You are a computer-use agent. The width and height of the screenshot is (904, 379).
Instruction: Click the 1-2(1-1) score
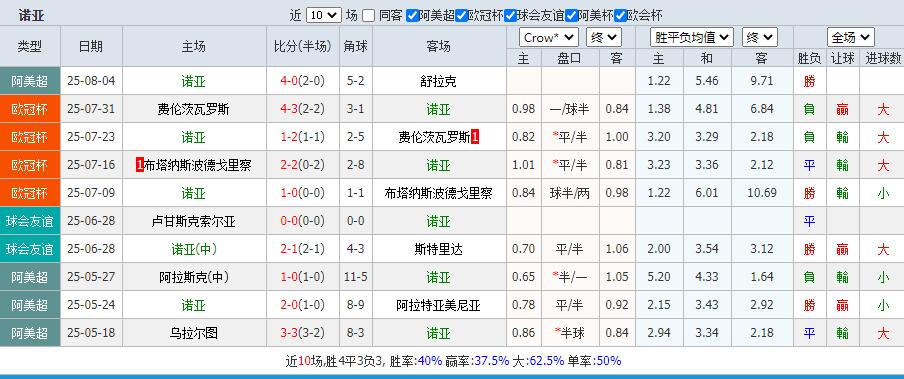click(x=303, y=137)
